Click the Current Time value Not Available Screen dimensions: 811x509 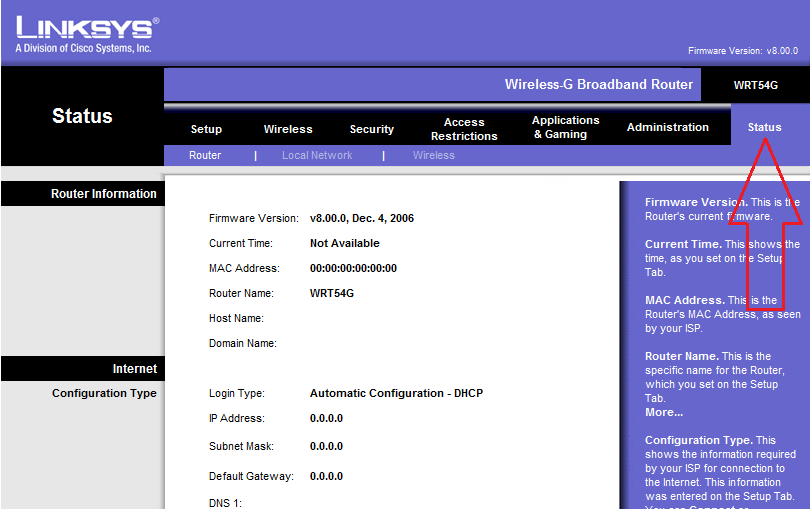coord(344,243)
